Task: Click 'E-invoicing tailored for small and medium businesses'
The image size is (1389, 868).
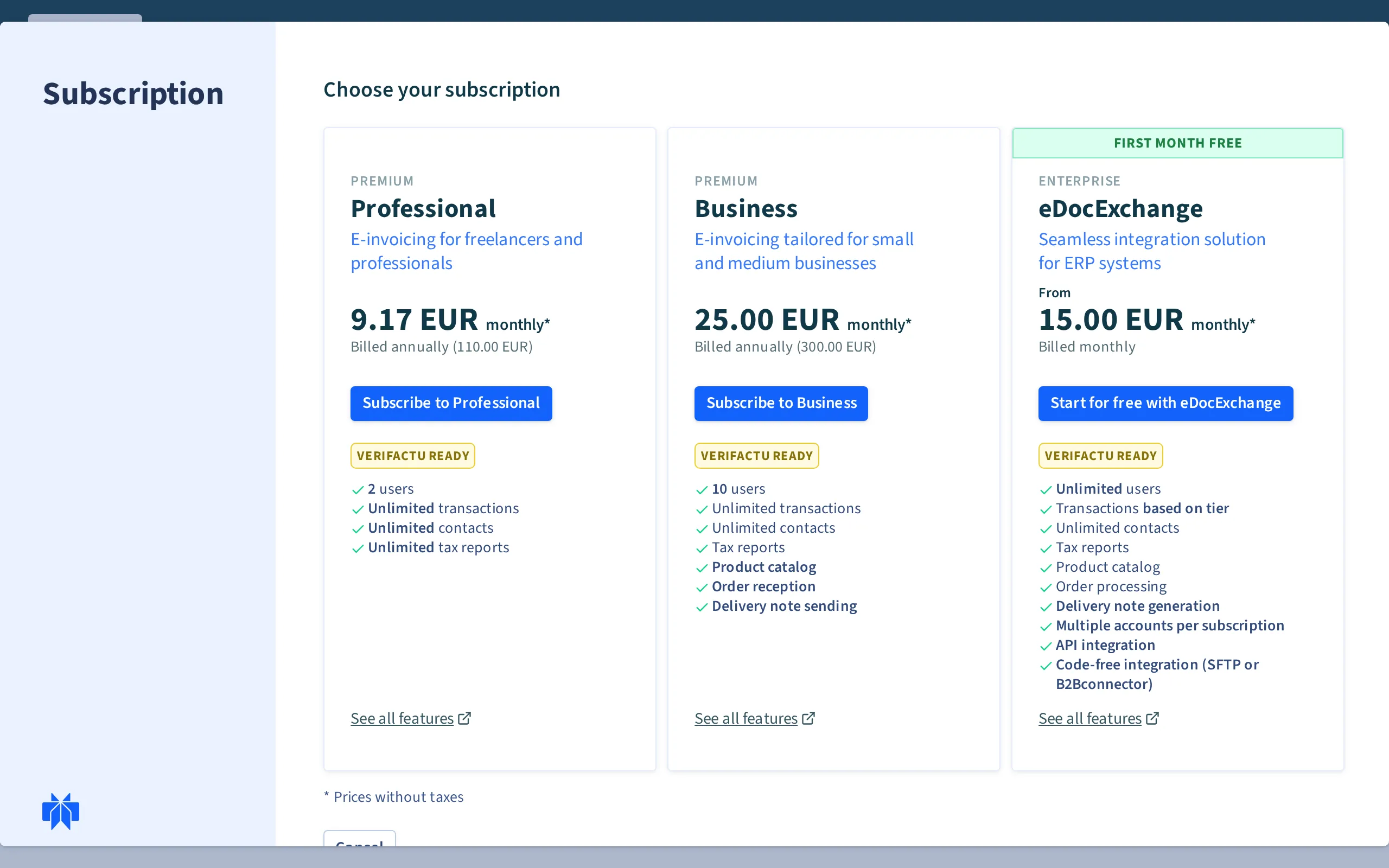Action: 804,251
